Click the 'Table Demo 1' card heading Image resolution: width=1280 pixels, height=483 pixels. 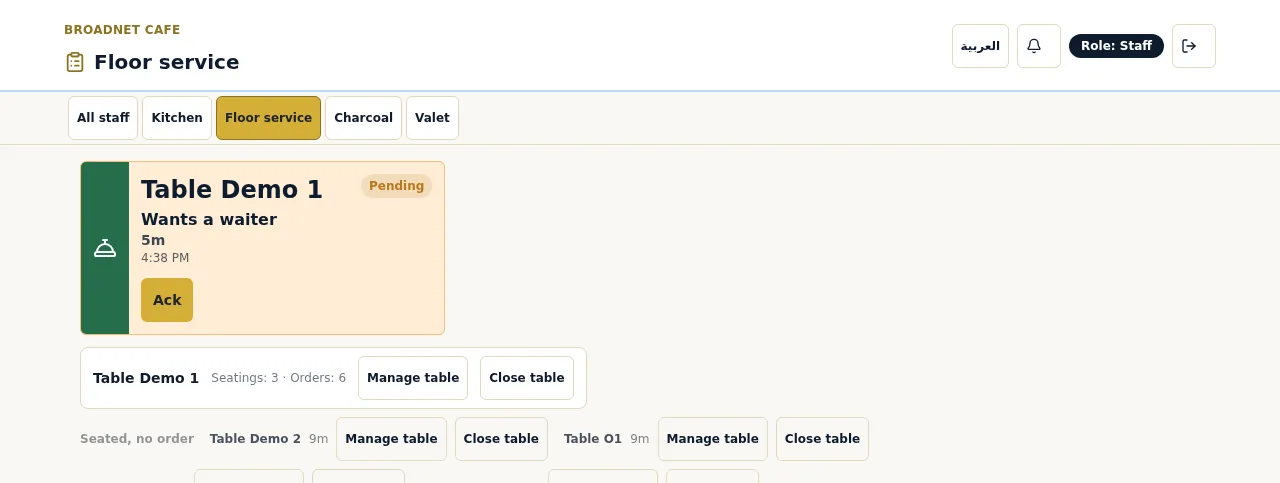pyautogui.click(x=232, y=190)
